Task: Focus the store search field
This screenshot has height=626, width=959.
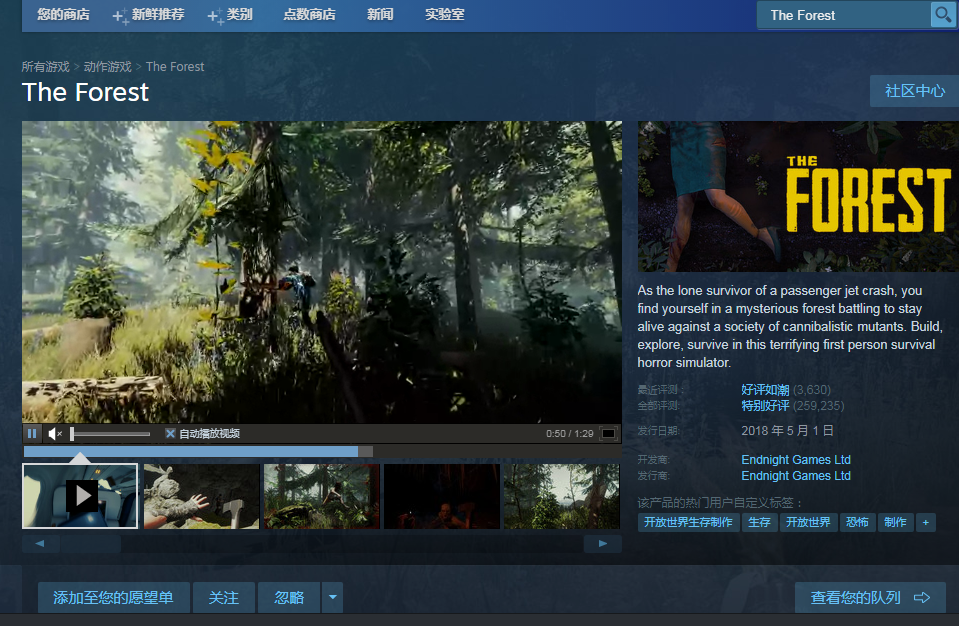Action: click(843, 15)
